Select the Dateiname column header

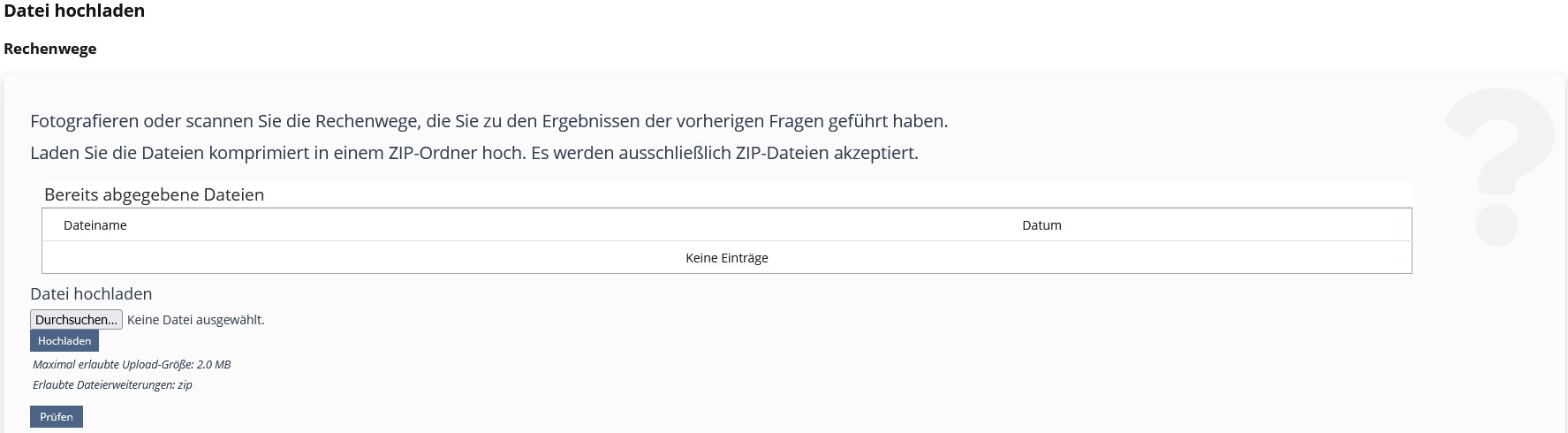click(x=95, y=225)
